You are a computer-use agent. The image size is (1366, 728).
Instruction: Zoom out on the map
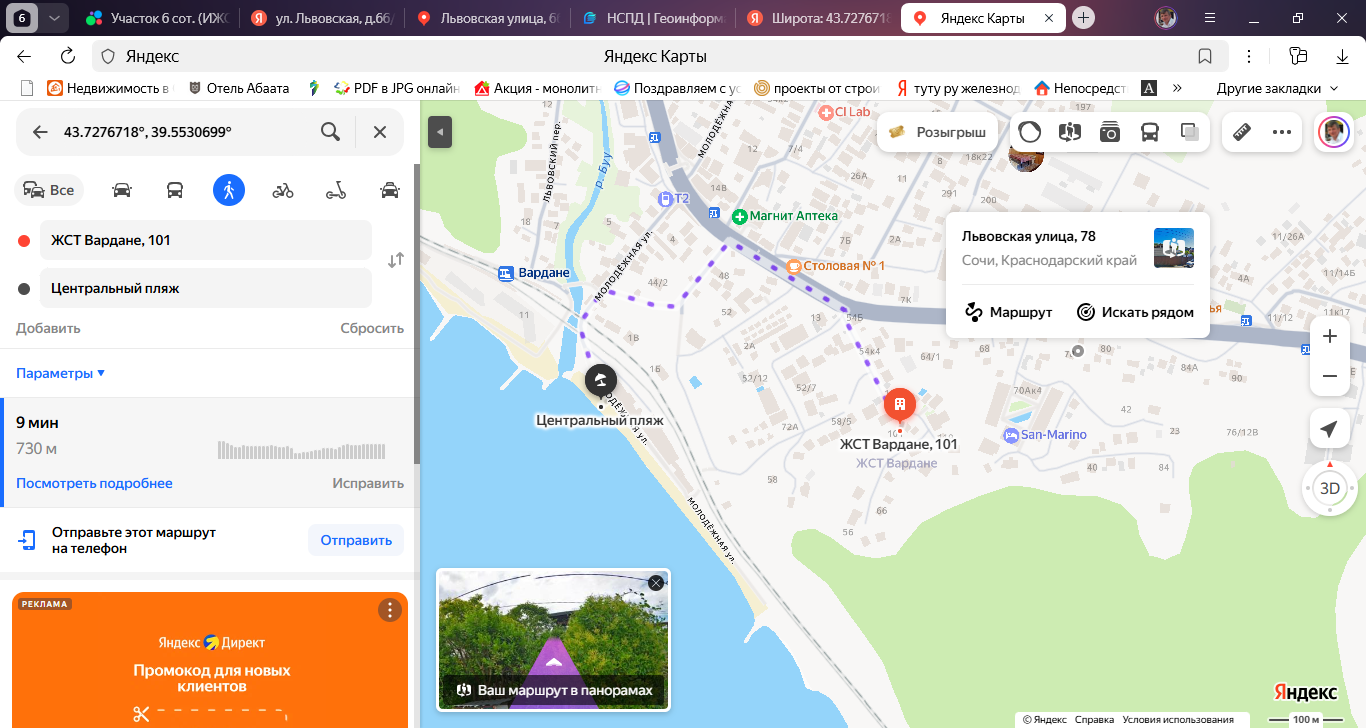[1330, 376]
